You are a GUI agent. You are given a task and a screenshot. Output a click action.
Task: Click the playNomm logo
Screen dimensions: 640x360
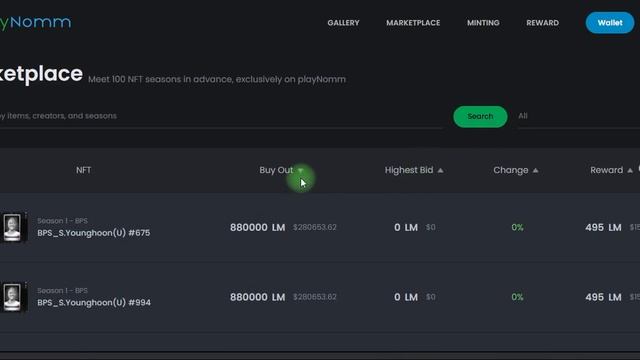[36, 22]
